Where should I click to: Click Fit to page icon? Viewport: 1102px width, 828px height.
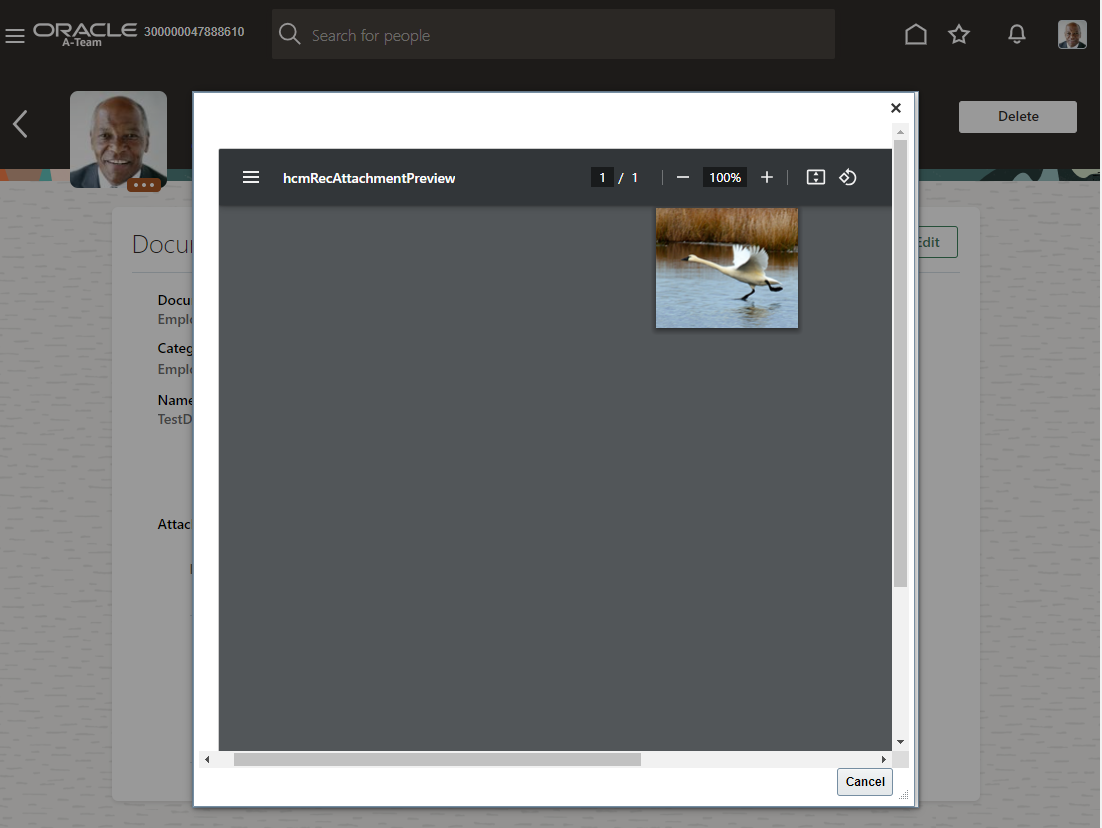(x=815, y=177)
